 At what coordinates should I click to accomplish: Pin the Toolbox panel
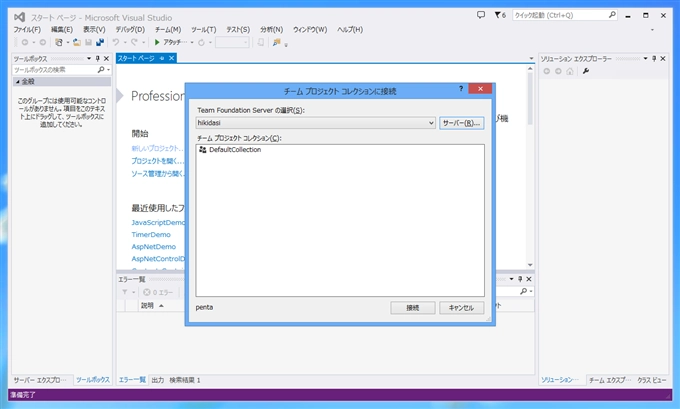(x=98, y=59)
